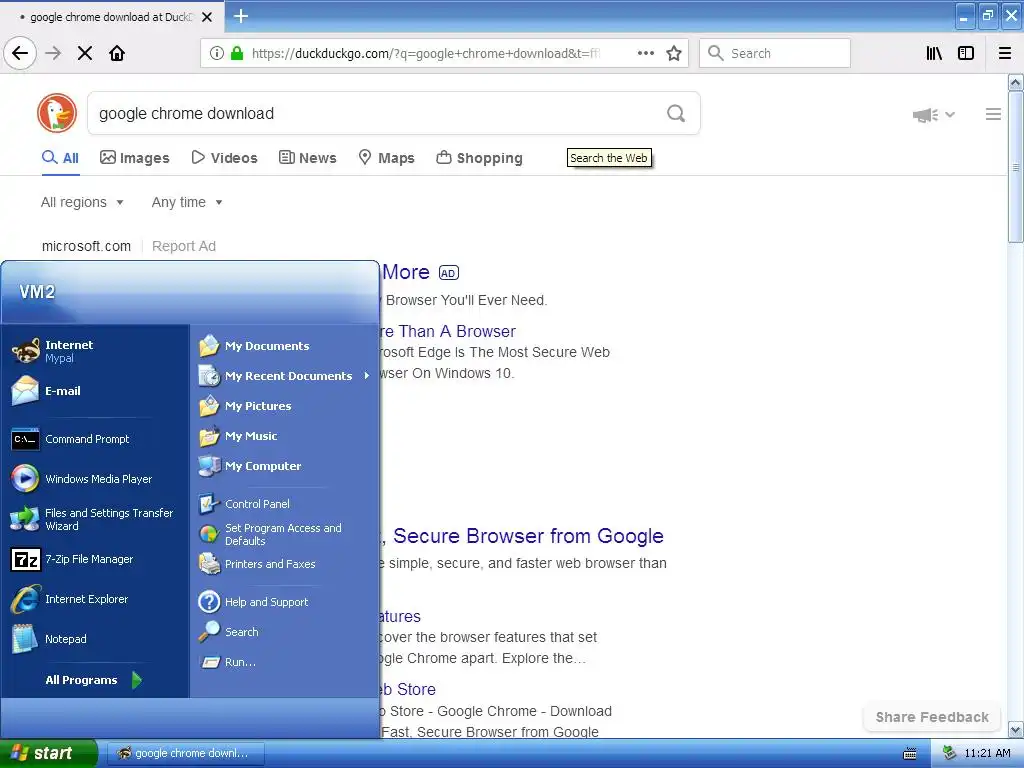Launch Mypal Internet from Start menu
Viewport: 1024px width, 768px height.
coord(95,351)
